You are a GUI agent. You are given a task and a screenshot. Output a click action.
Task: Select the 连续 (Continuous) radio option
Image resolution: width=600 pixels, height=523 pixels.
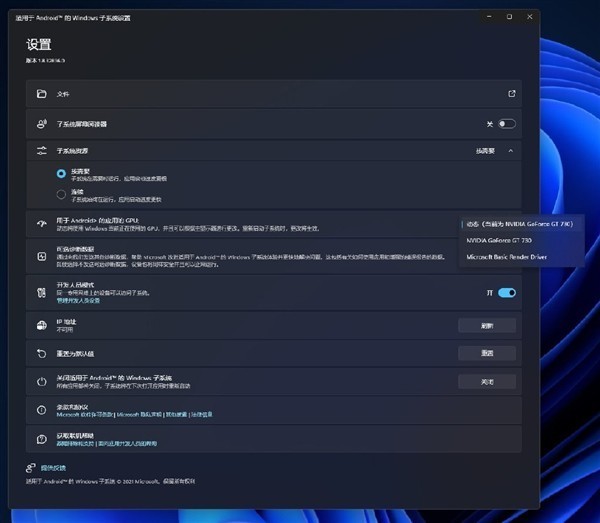pos(62,193)
